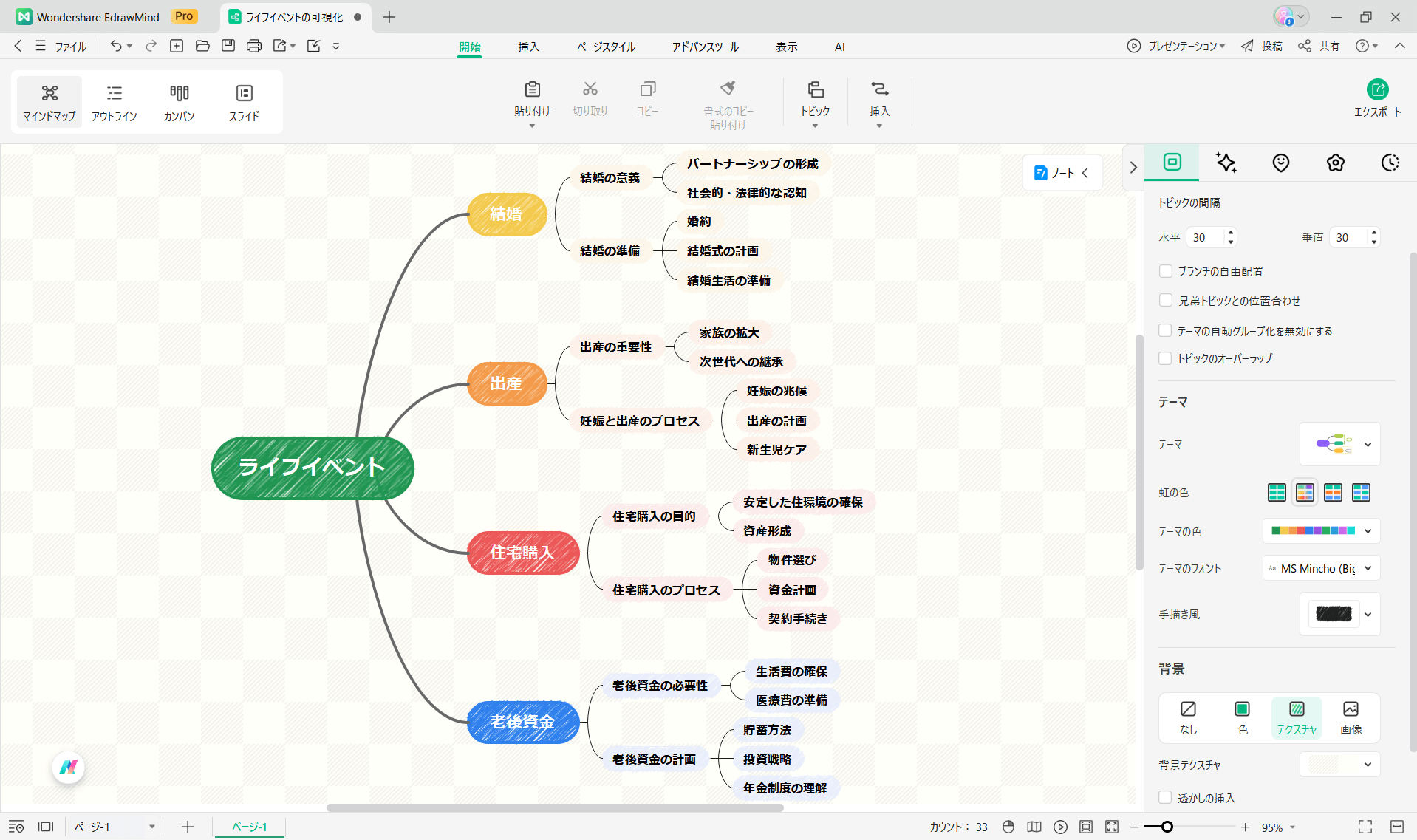Switch to Slide view (スライド)
This screenshot has width=1417, height=840.
(x=244, y=102)
